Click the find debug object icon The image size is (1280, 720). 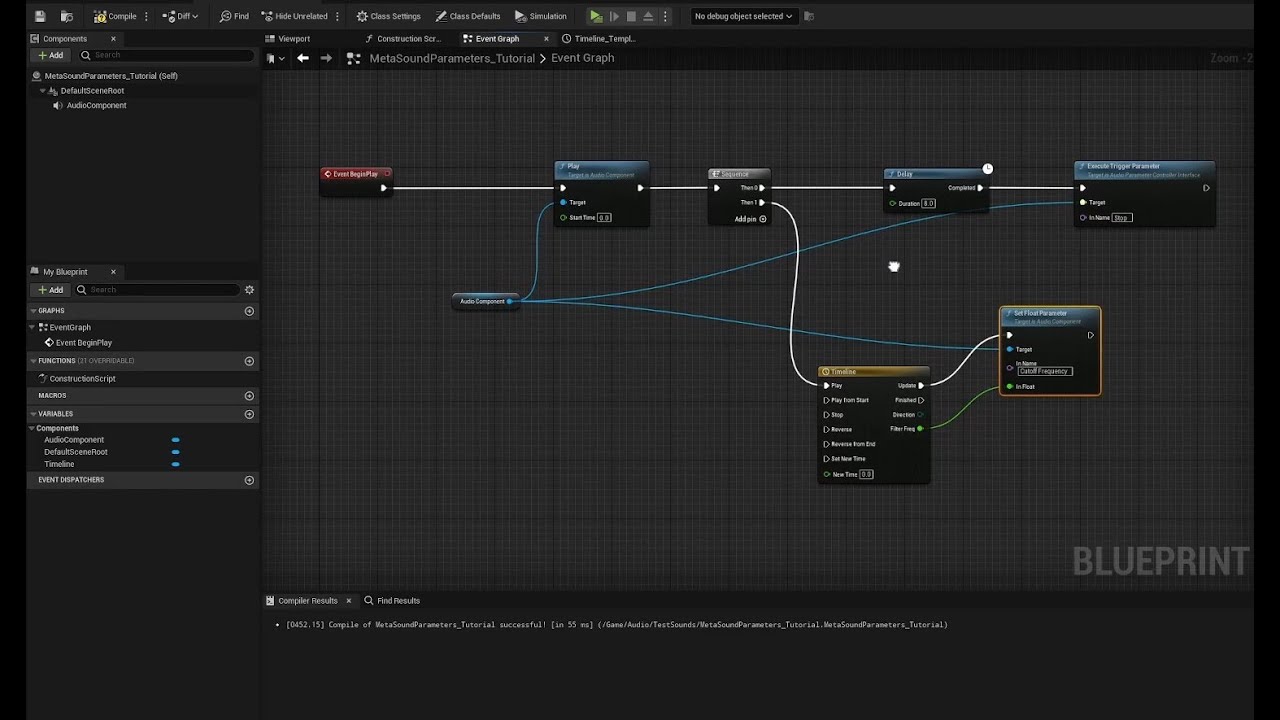[809, 16]
